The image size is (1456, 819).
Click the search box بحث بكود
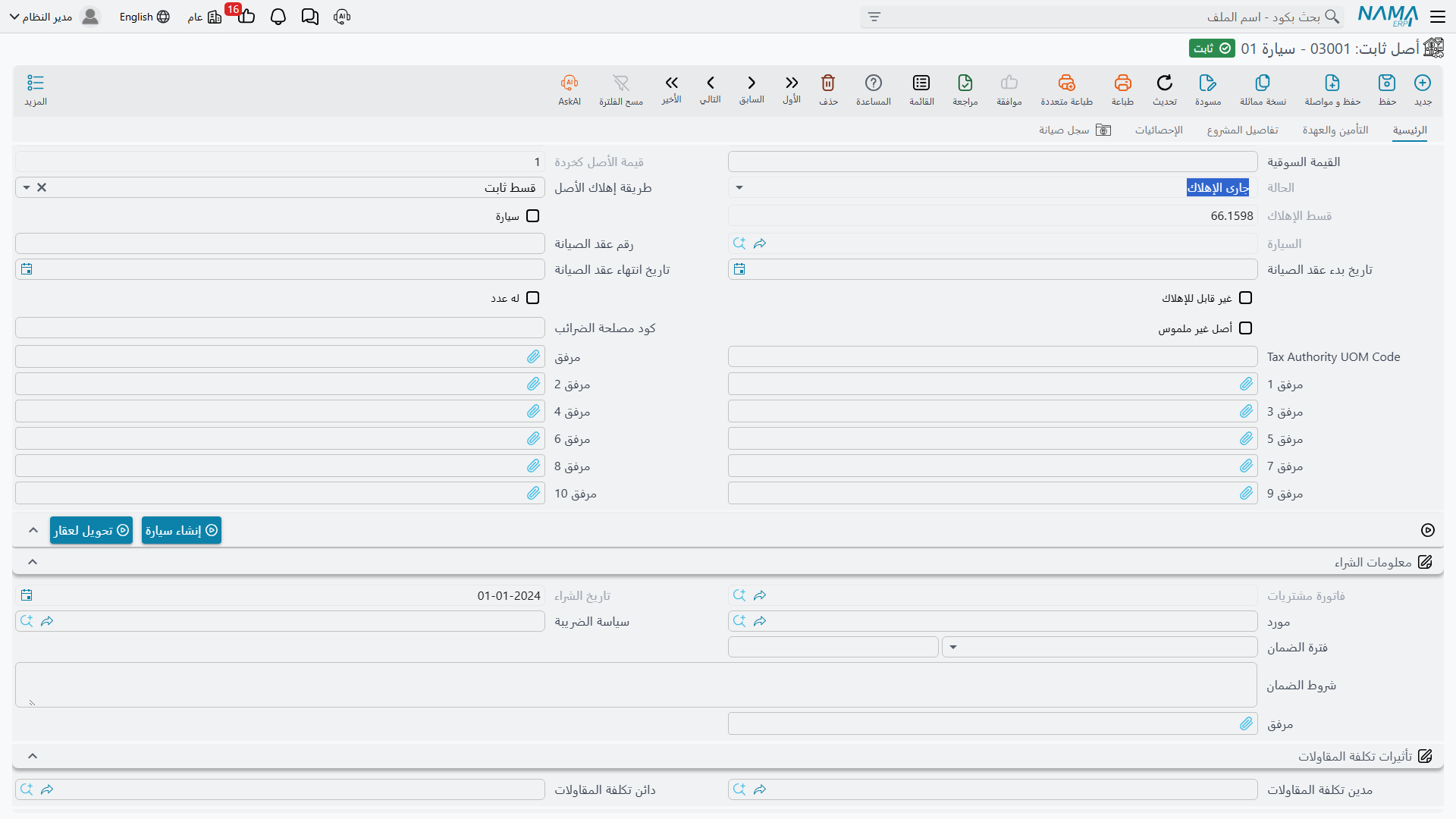point(1102,17)
